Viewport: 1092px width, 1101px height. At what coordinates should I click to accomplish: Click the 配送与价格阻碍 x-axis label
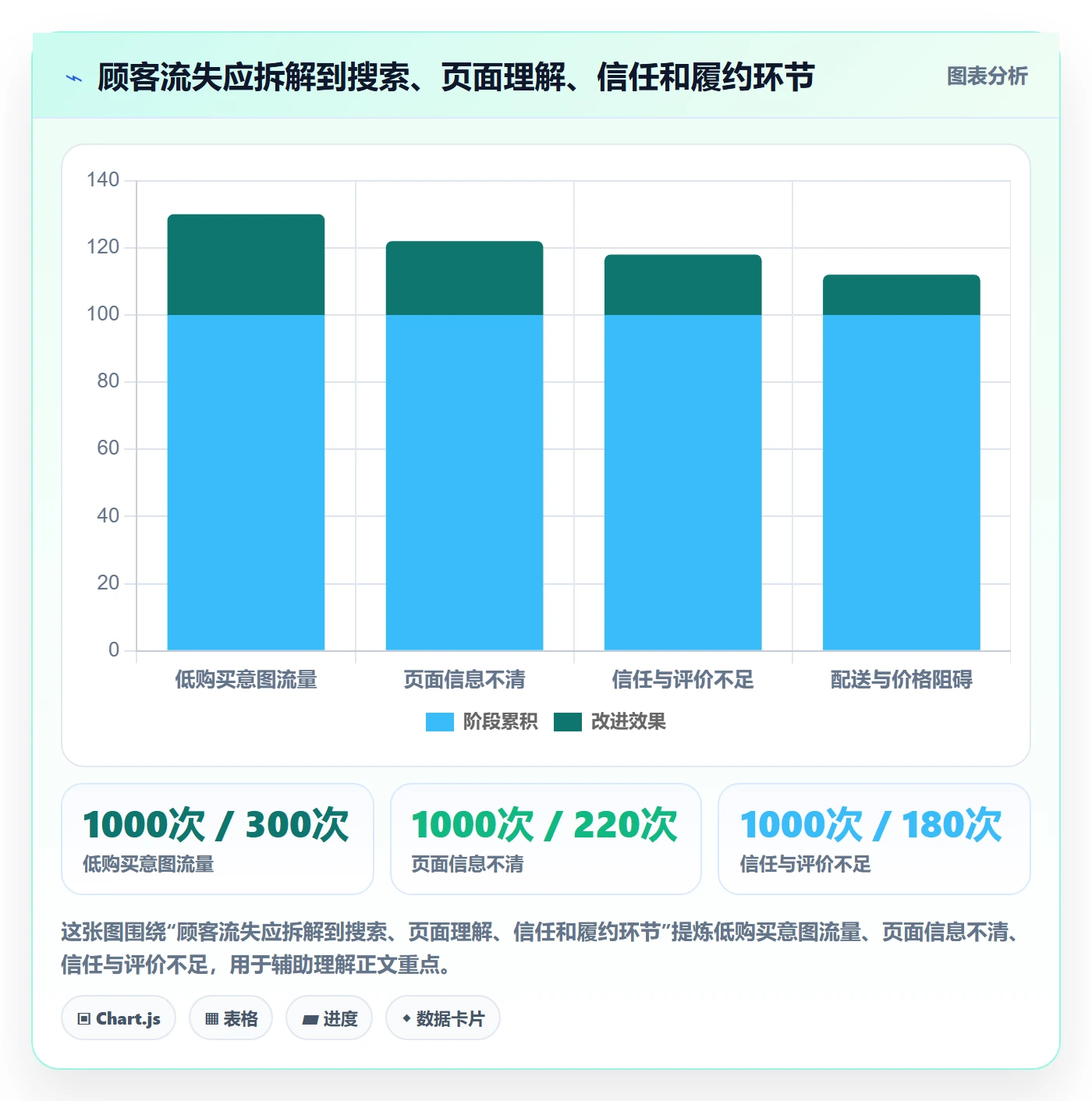click(x=901, y=680)
